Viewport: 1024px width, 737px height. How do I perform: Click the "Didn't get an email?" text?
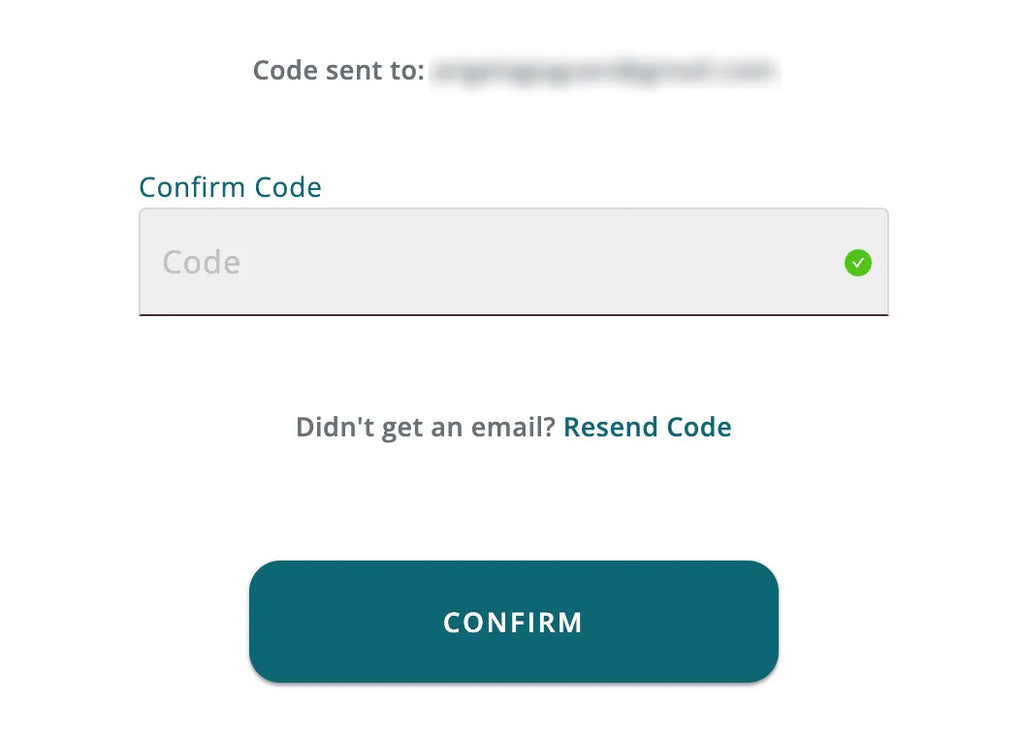click(425, 428)
